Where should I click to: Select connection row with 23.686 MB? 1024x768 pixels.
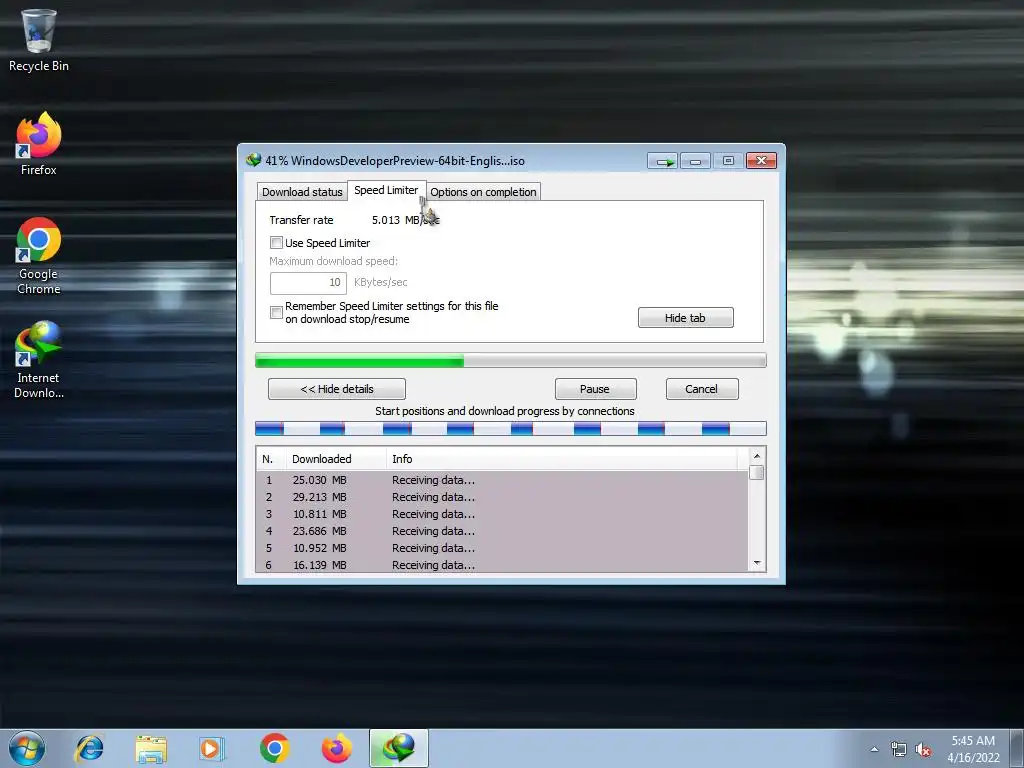(502, 531)
